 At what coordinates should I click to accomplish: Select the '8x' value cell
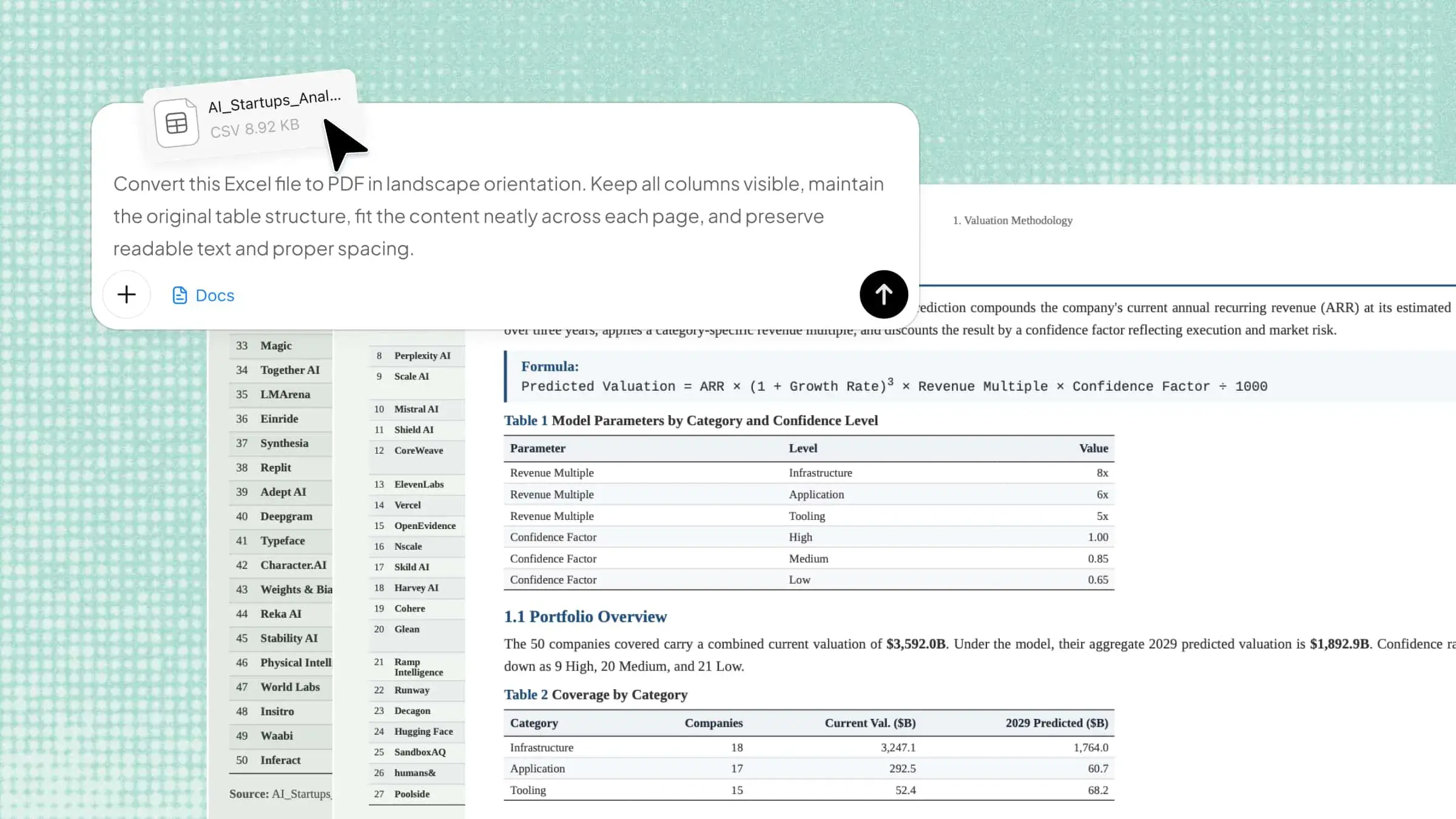1102,473
